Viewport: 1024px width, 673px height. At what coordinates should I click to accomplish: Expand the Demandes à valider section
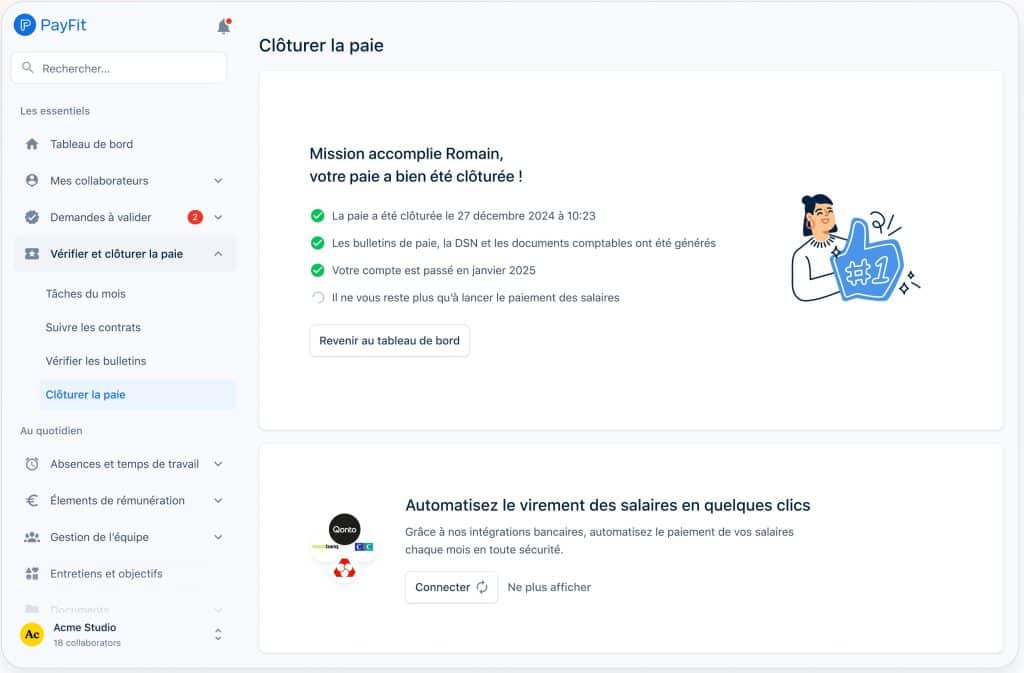[218, 217]
